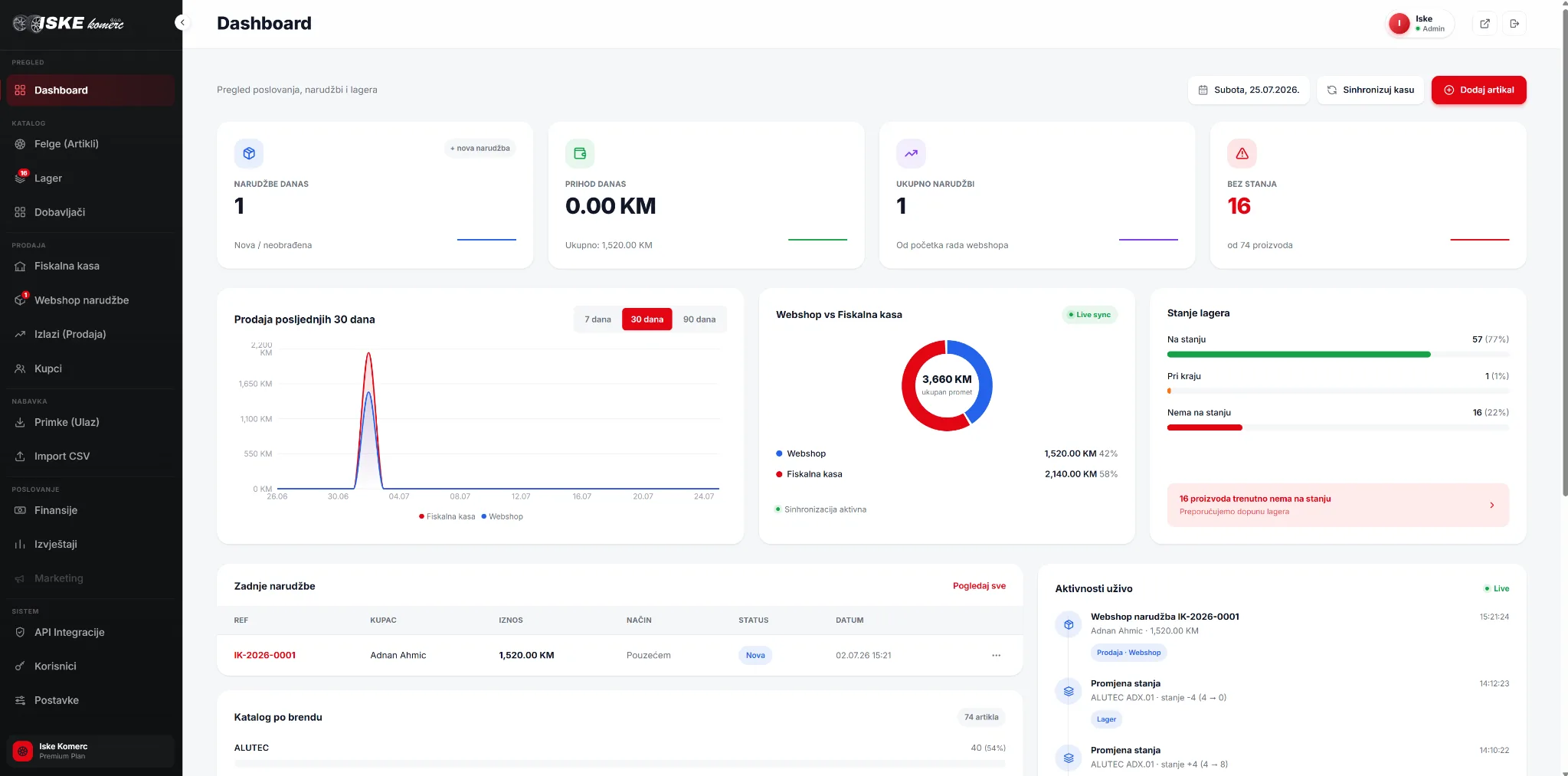
Task: Click the logout icon in header
Action: 1514,24
